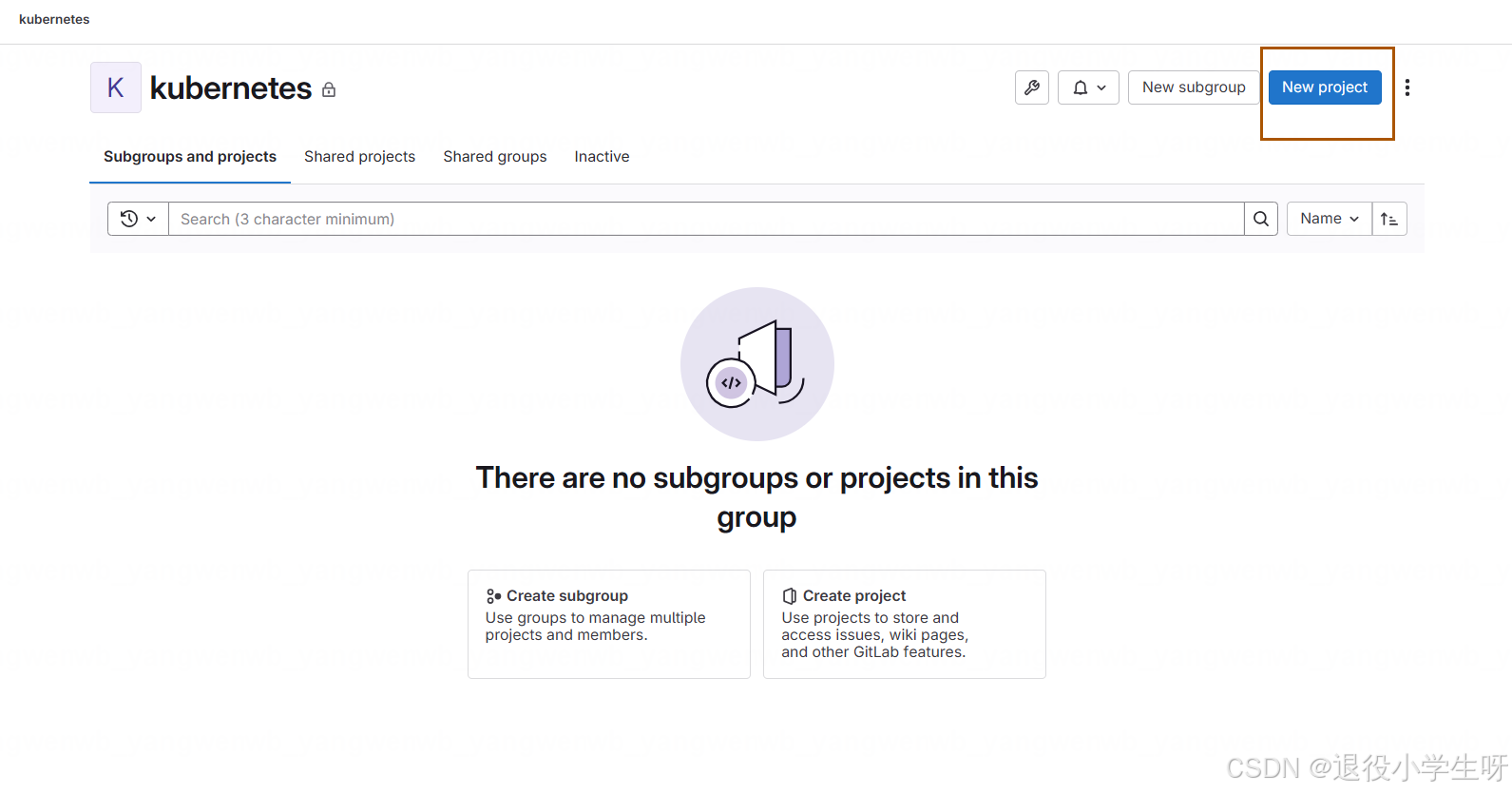This screenshot has height=794, width=1512.
Task: Click the blue New project button
Action: pyautogui.click(x=1325, y=87)
